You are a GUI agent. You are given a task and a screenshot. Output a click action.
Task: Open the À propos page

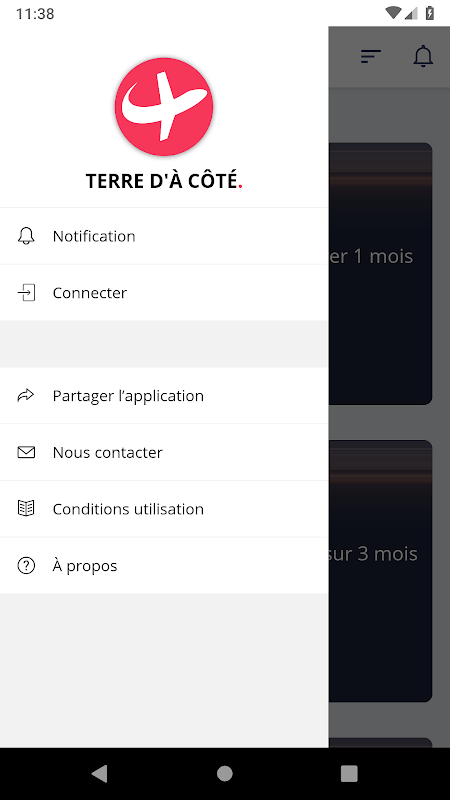[x=164, y=565]
